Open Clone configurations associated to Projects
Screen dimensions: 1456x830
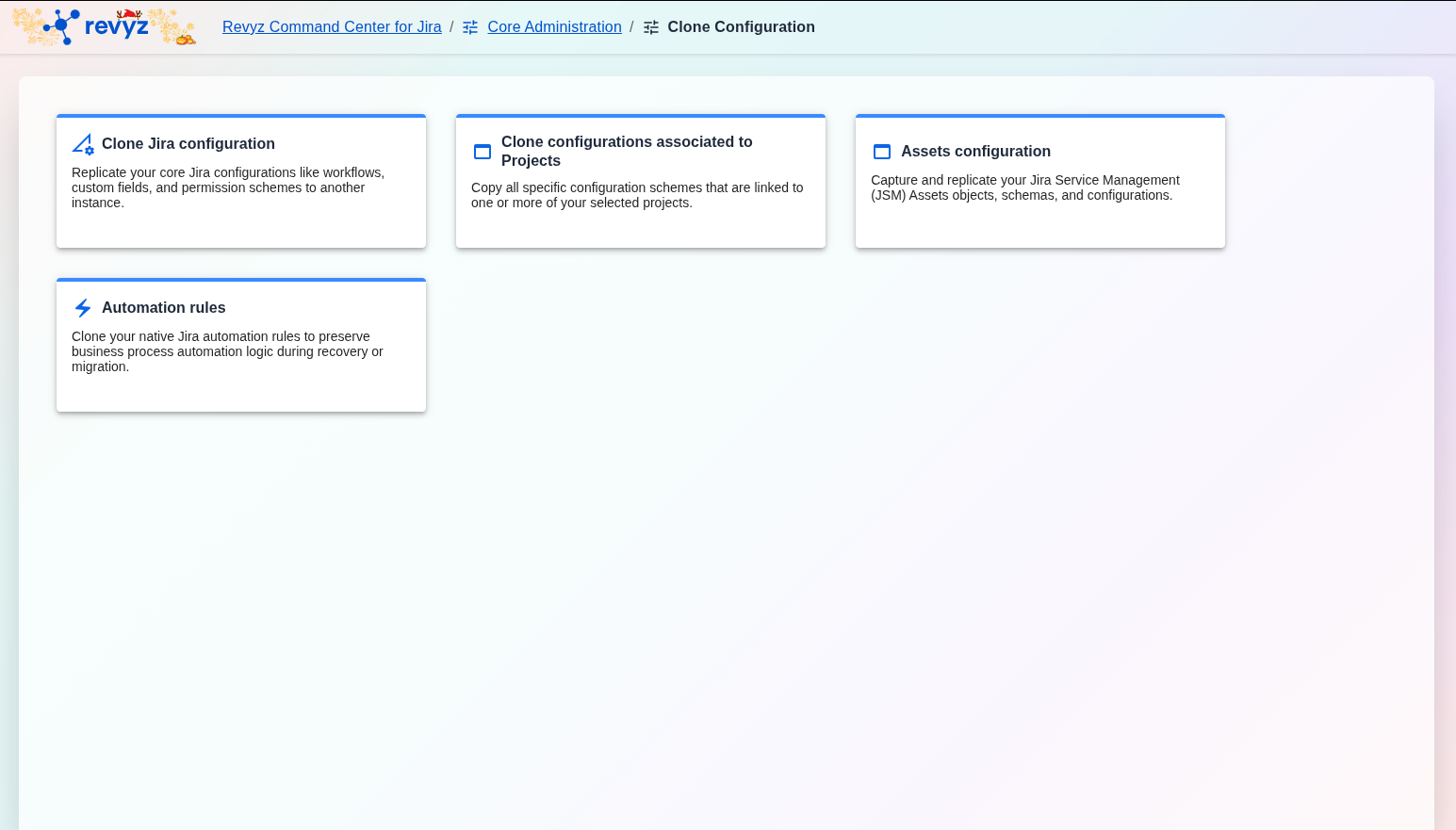pyautogui.click(x=627, y=151)
